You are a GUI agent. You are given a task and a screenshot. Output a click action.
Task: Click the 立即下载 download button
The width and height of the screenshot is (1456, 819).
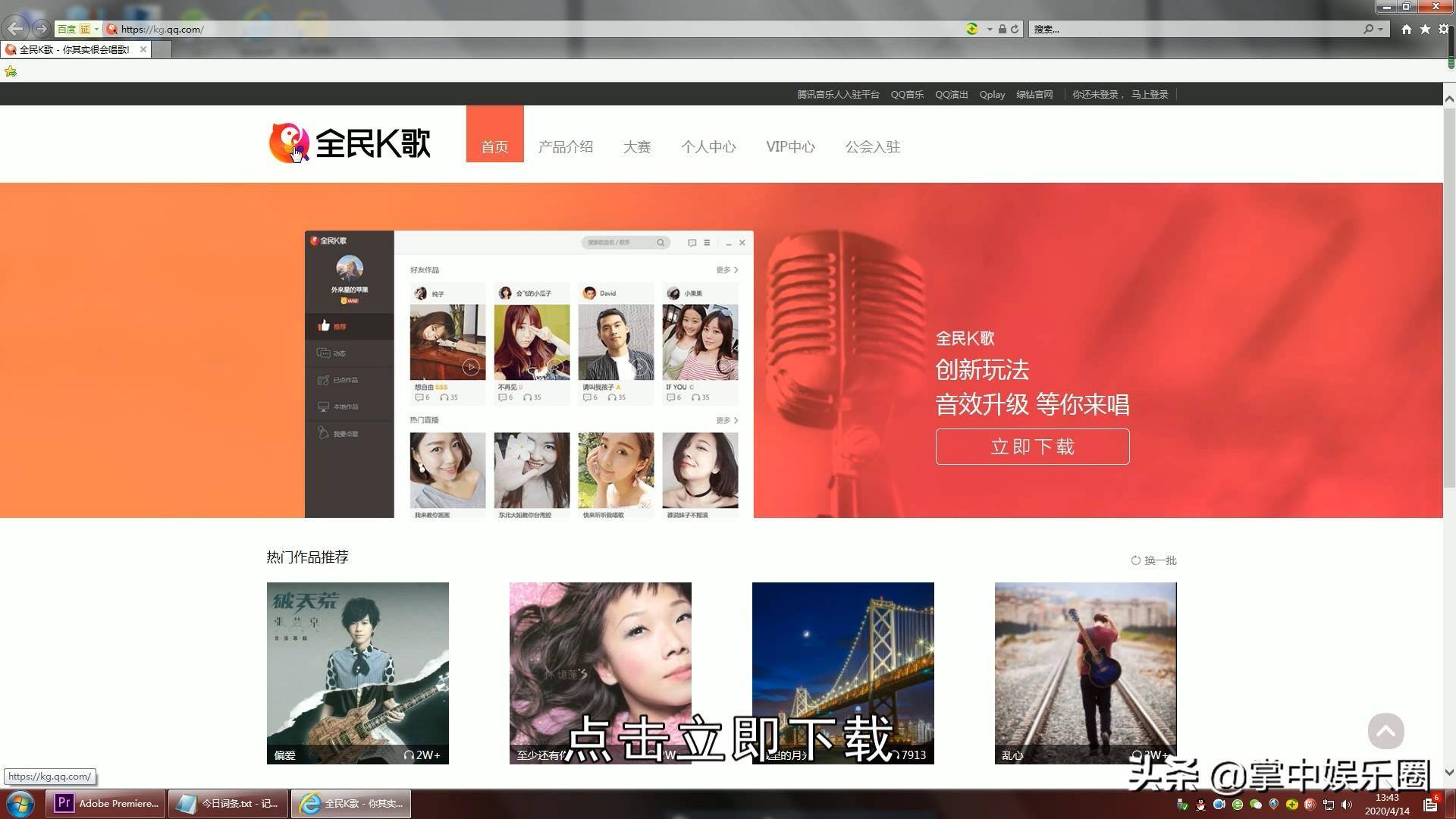tap(1032, 447)
